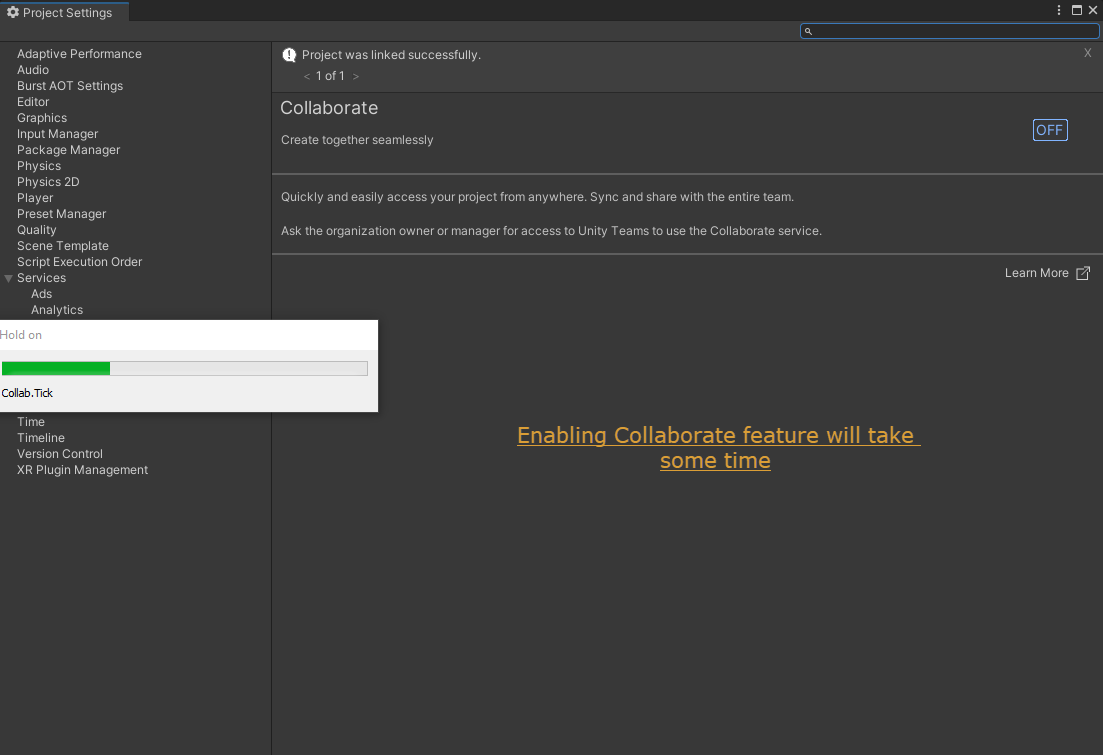Click the notification alert icon
This screenshot has height=755, width=1103.
(289, 55)
